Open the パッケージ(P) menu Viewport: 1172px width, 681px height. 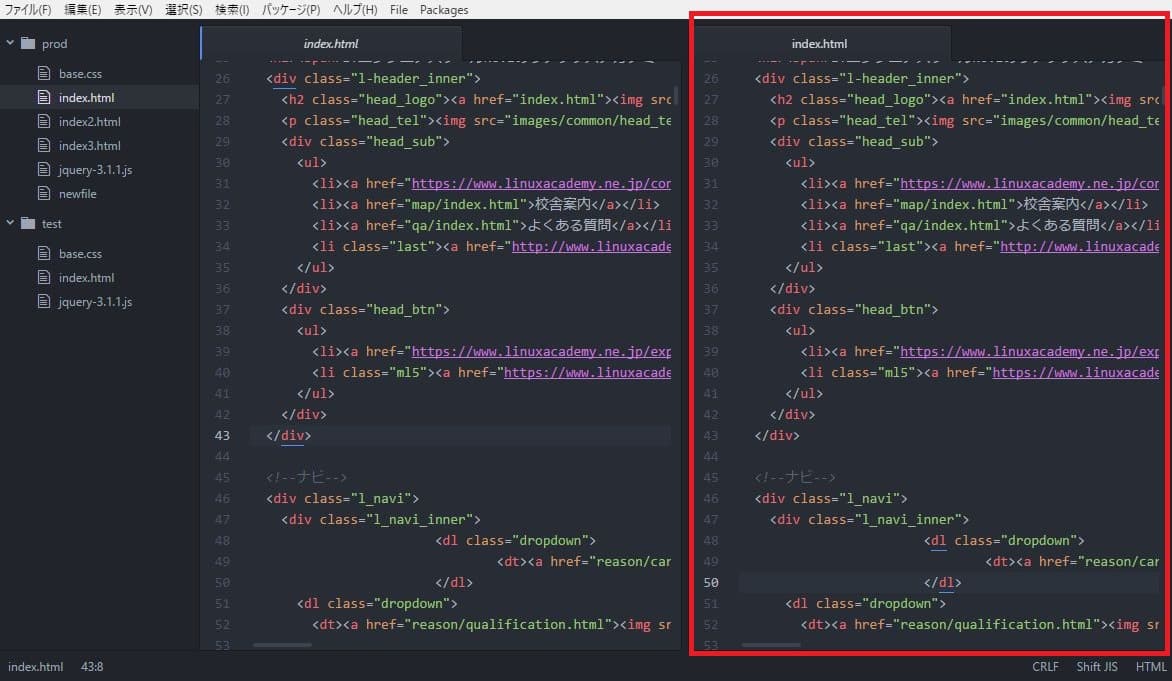(x=291, y=10)
